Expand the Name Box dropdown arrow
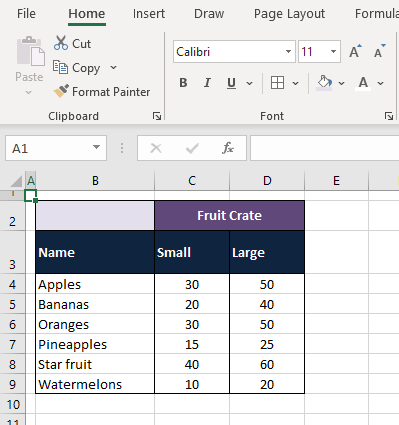Screen dimensions: 399x425 click(x=96, y=147)
